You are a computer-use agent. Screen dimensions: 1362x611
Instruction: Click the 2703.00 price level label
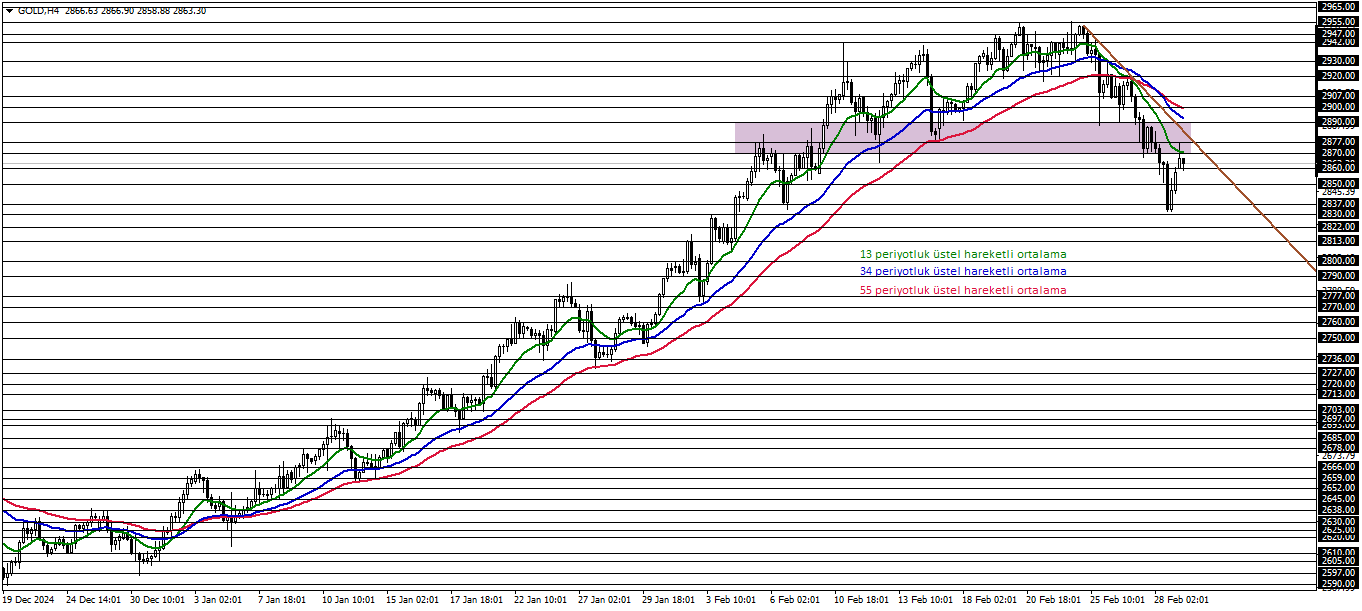point(1337,410)
